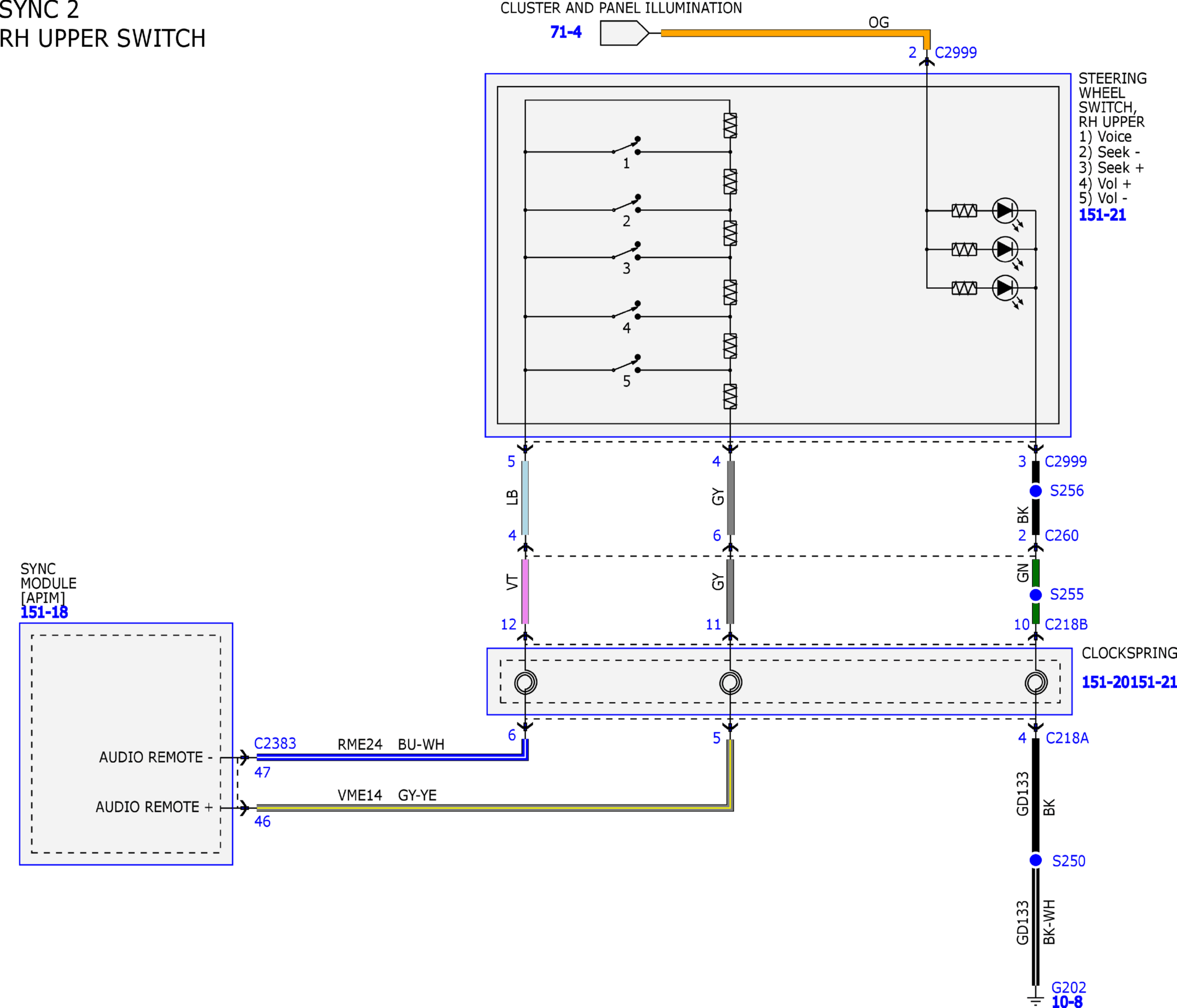Image resolution: width=1177 pixels, height=1008 pixels.
Task: Click pin number 12 above the clockspring
Action: (508, 624)
